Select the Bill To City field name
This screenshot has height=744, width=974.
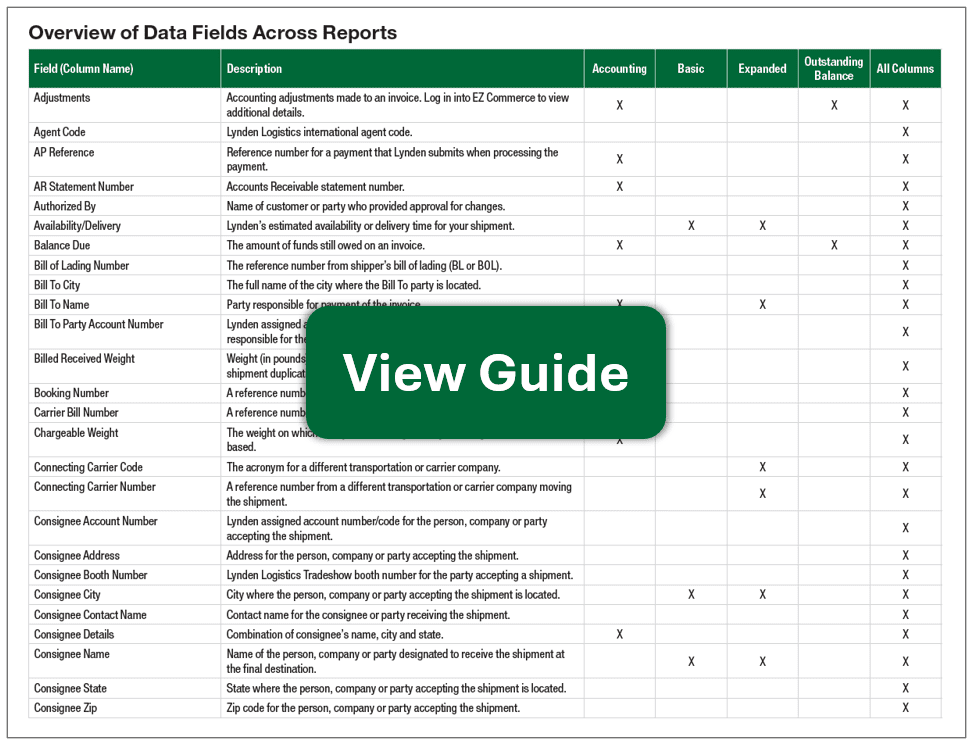[57, 285]
